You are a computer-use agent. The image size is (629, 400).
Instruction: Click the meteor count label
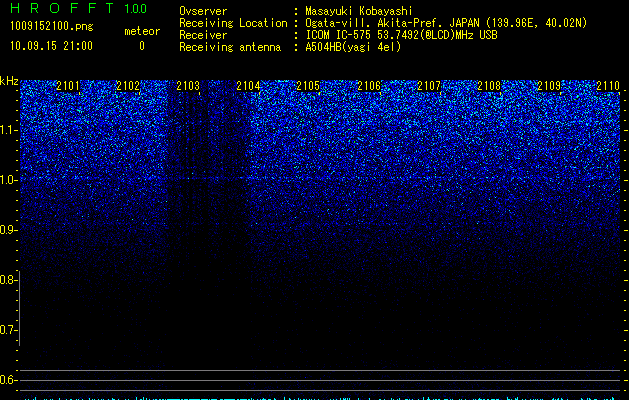tap(142, 31)
